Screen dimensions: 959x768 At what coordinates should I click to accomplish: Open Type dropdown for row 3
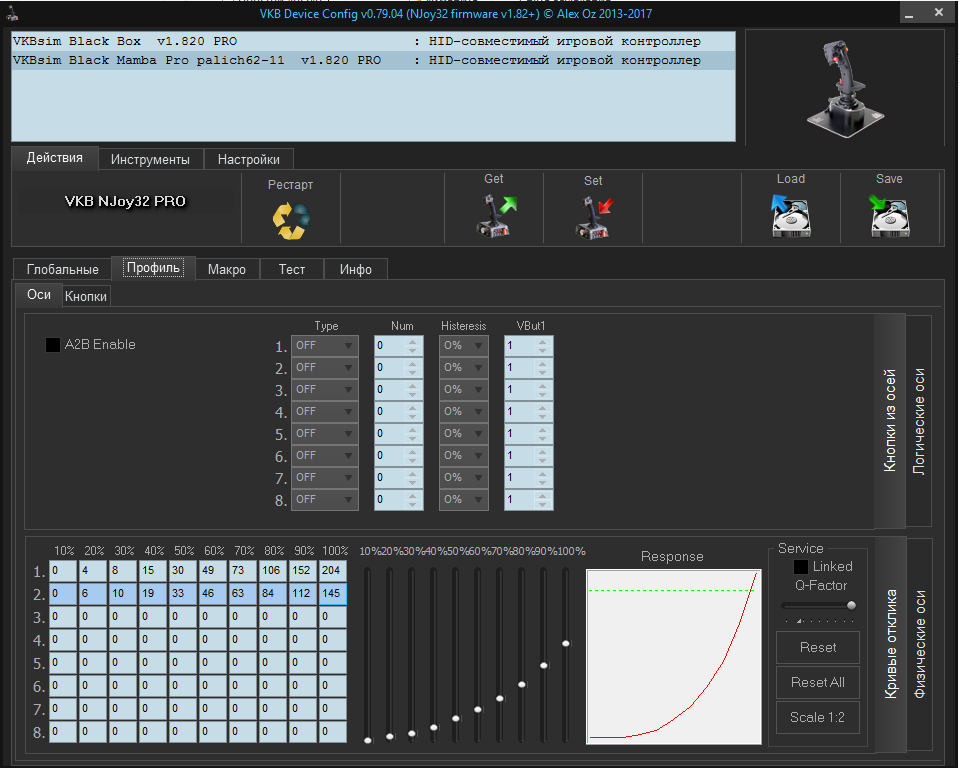(x=325, y=390)
